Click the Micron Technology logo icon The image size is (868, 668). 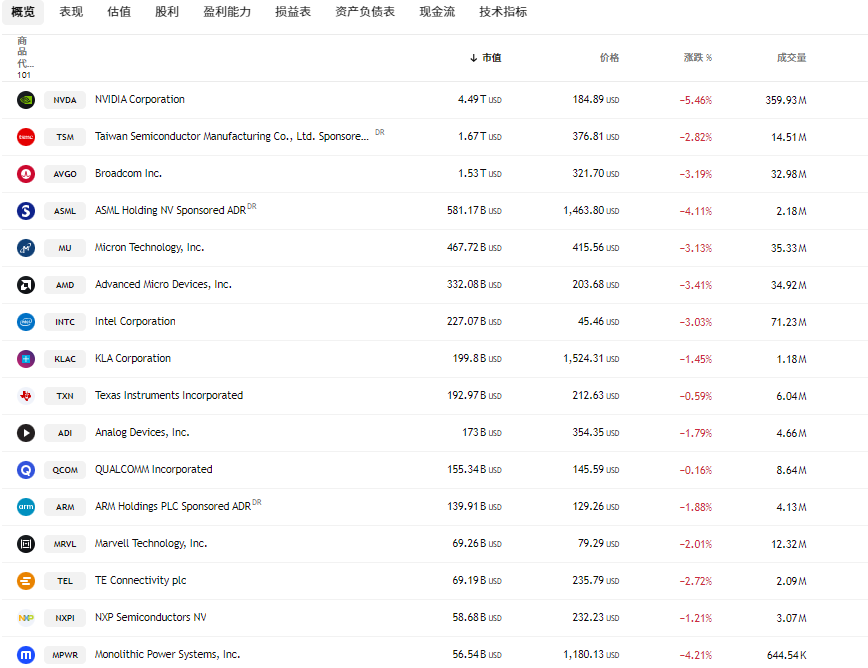click(26, 248)
